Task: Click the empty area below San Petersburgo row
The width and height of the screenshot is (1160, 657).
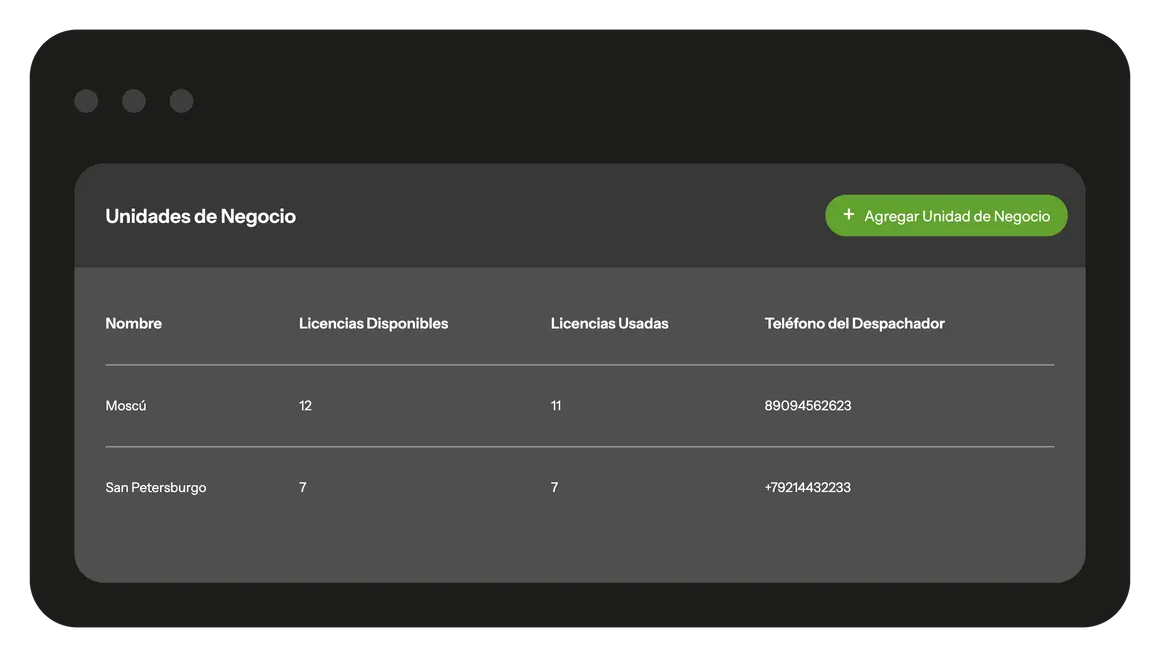Action: click(x=579, y=545)
